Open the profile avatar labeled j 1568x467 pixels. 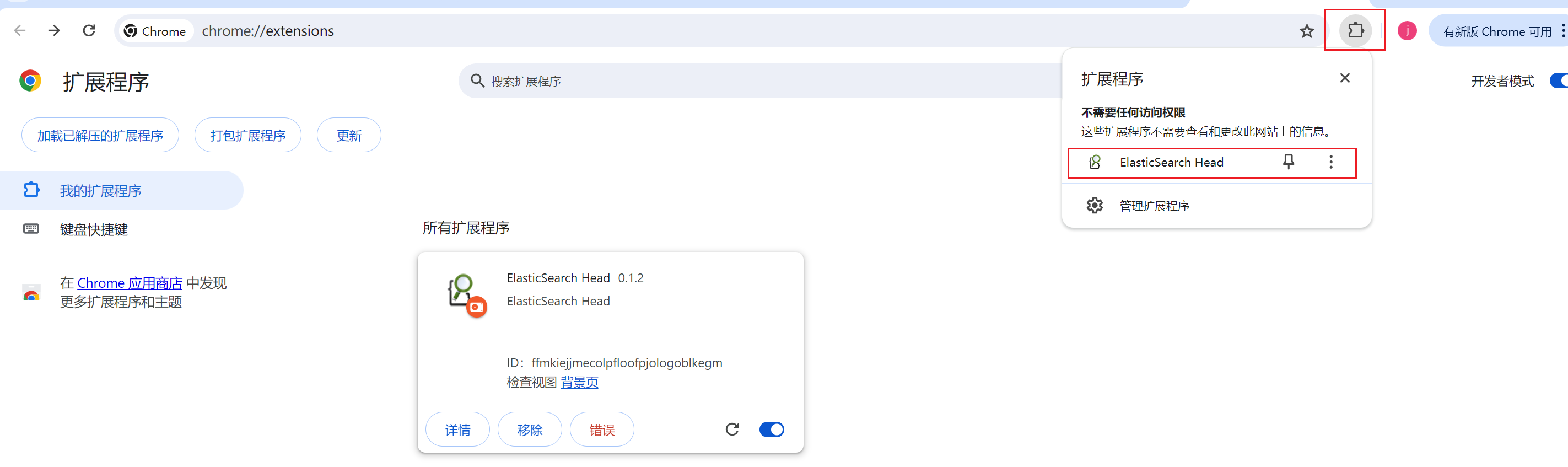1407,30
